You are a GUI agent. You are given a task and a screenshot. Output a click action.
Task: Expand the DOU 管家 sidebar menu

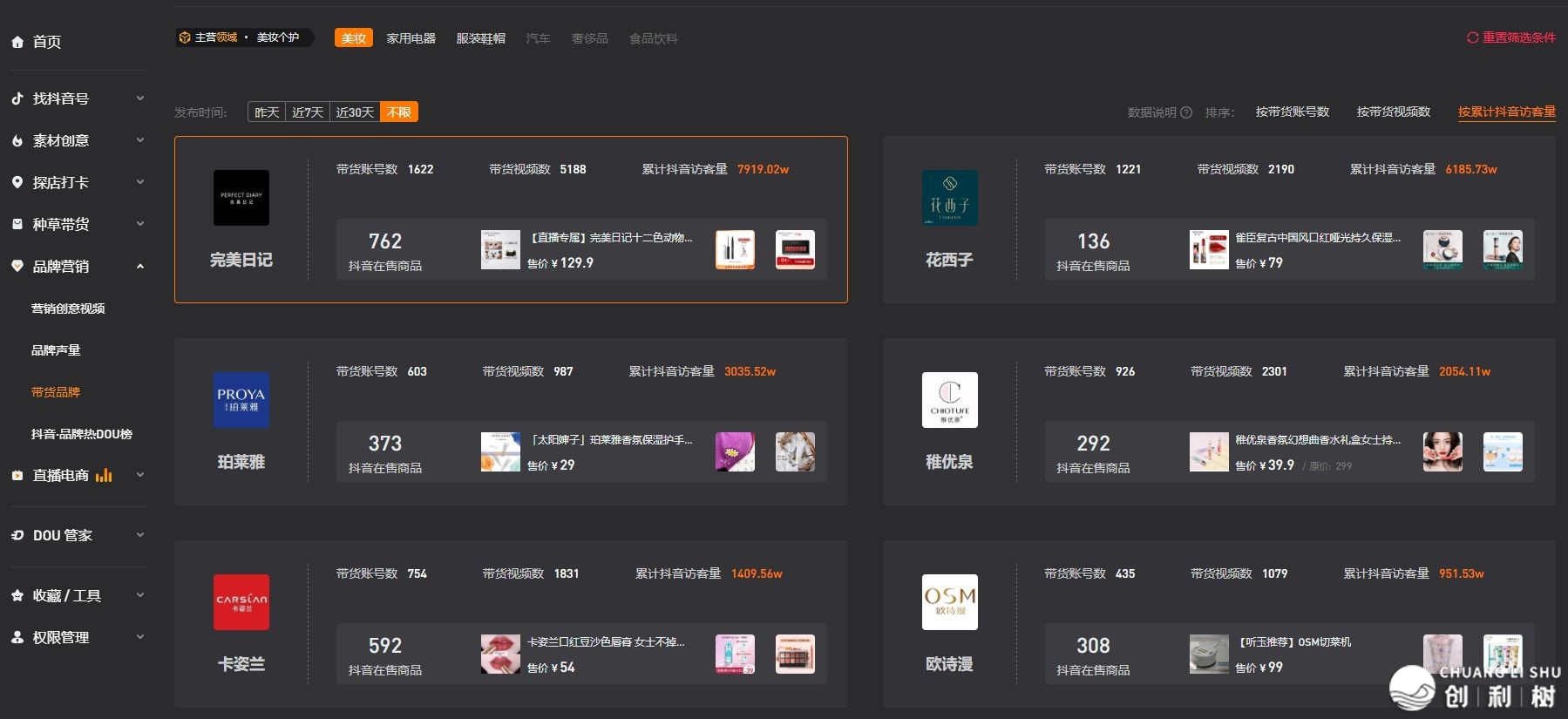140,535
